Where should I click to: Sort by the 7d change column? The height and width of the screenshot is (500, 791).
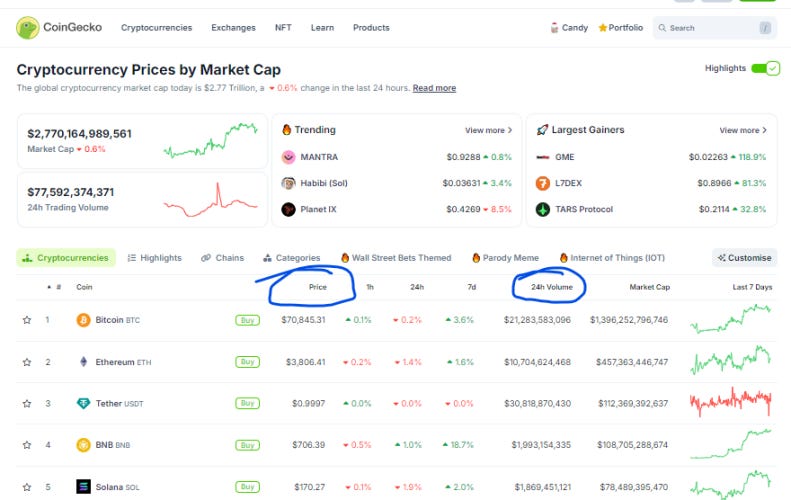(x=472, y=287)
